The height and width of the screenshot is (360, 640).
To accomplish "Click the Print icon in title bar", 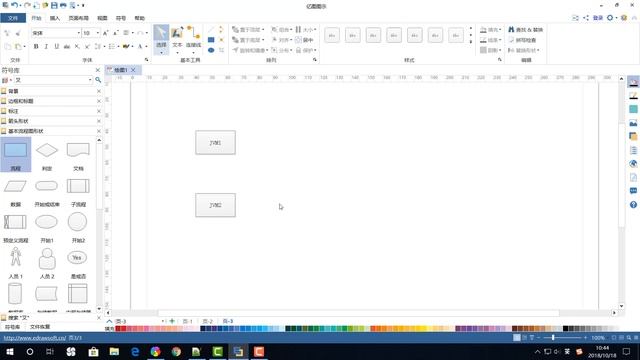I will click(x=63, y=5).
